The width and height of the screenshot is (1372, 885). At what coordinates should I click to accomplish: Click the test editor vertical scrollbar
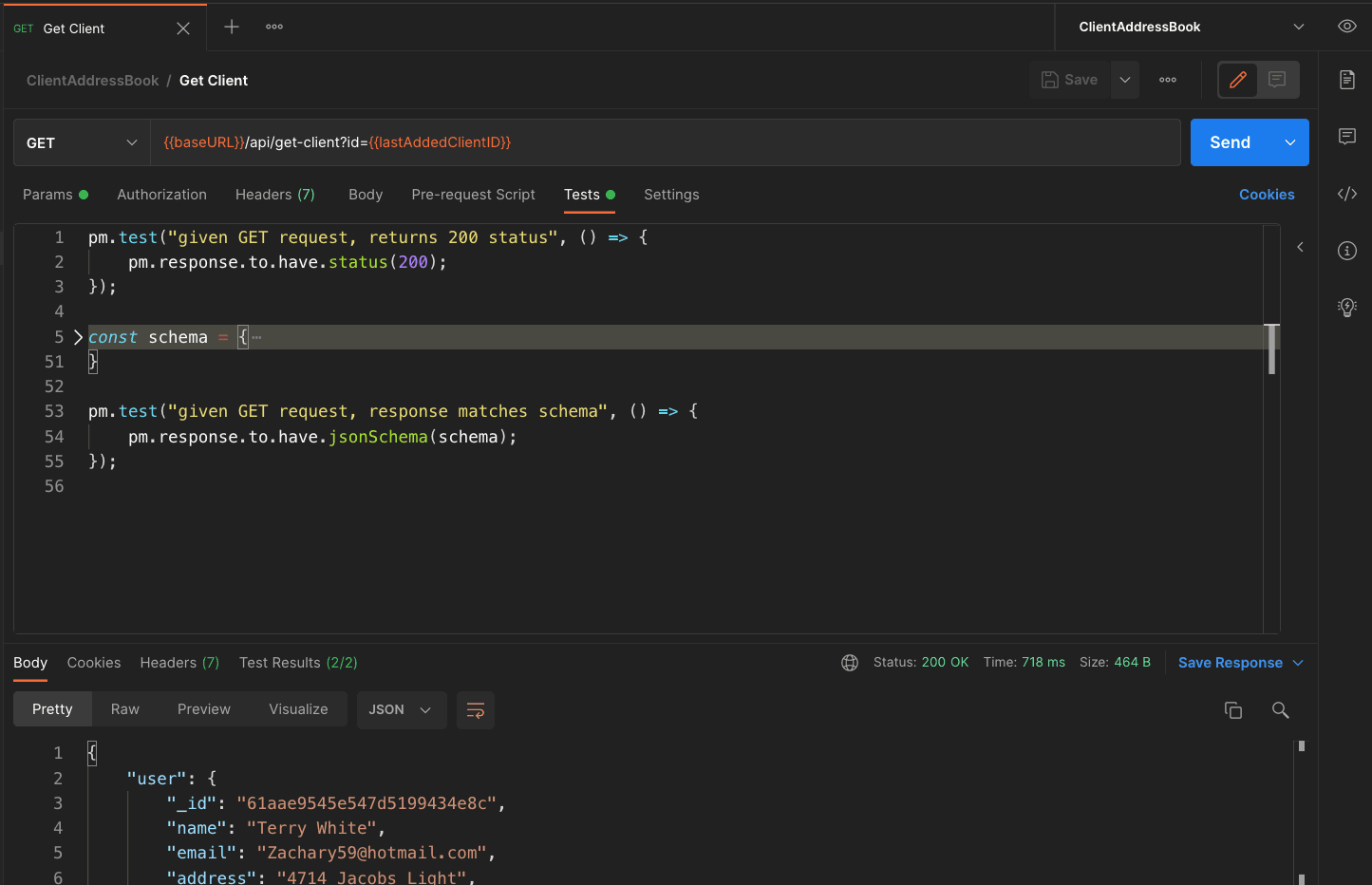[1271, 349]
